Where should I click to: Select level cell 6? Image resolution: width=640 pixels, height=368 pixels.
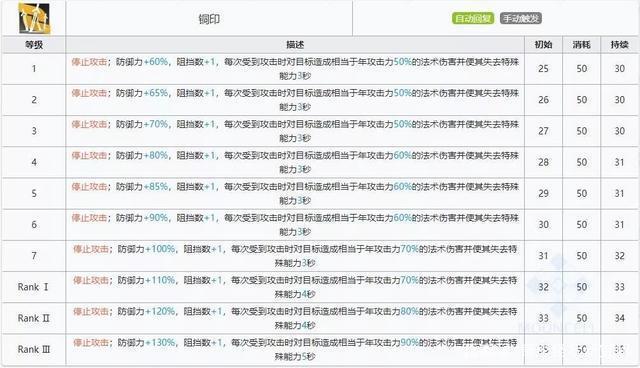pos(34,225)
